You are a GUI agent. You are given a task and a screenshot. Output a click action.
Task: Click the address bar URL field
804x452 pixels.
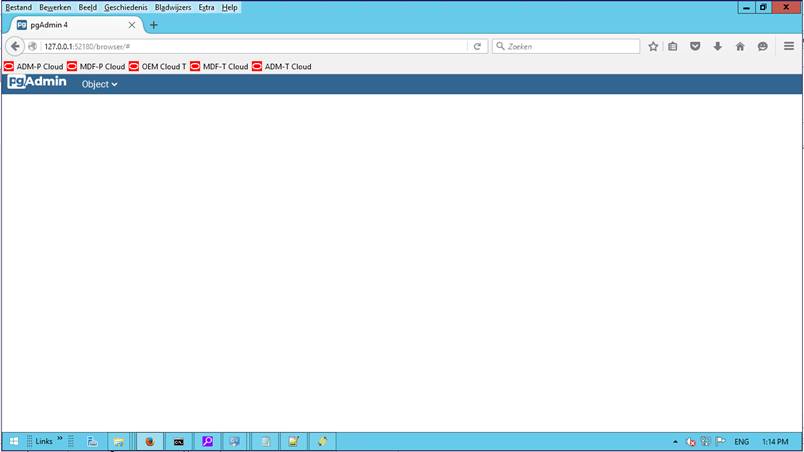pyautogui.click(x=250, y=46)
